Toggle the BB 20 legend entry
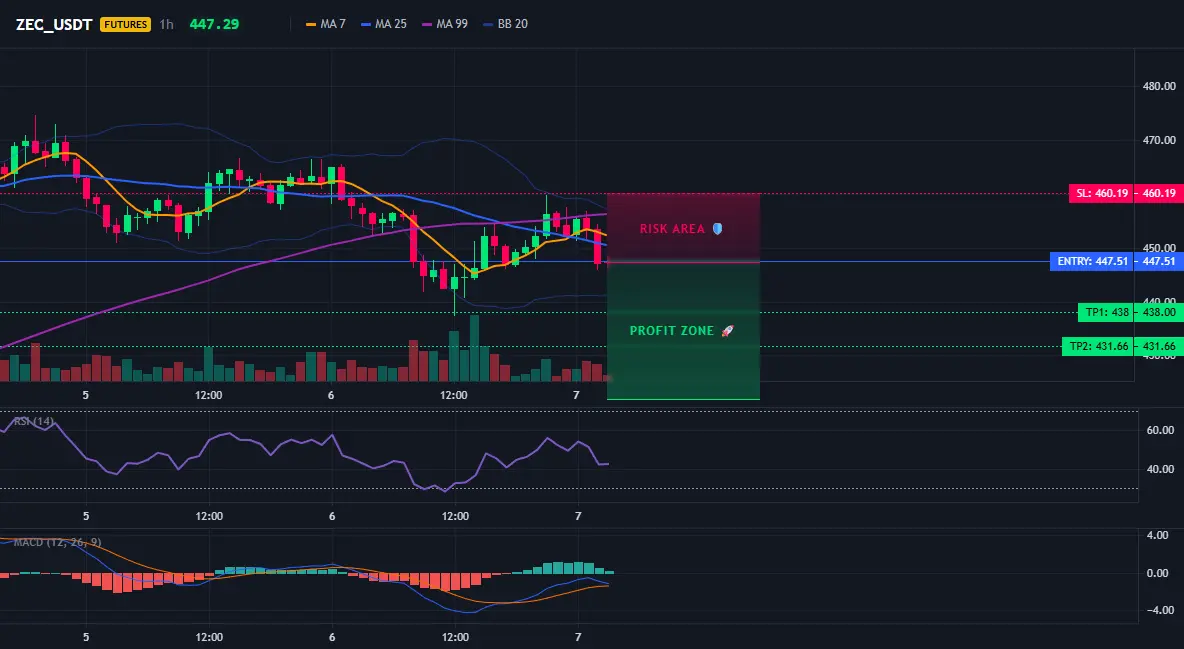Viewport: 1184px width, 649px height. [x=505, y=24]
